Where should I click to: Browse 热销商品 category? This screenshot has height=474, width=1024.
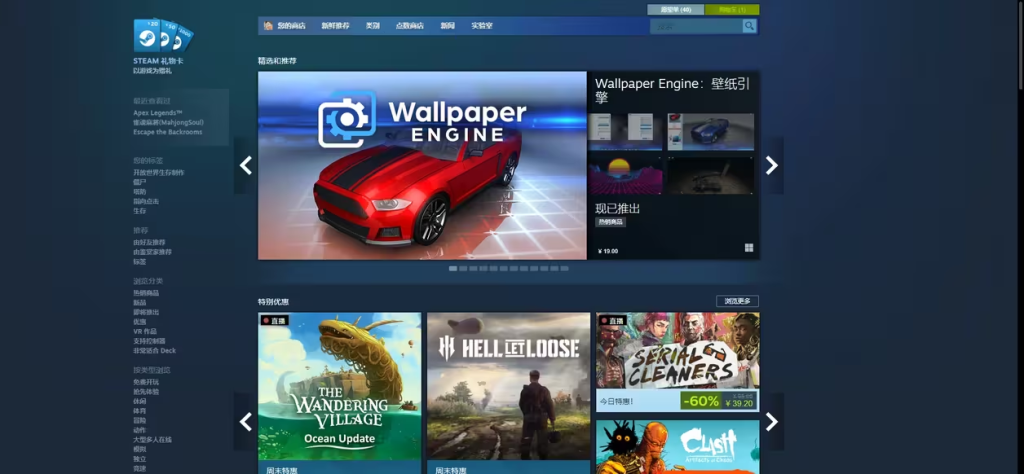[146, 293]
